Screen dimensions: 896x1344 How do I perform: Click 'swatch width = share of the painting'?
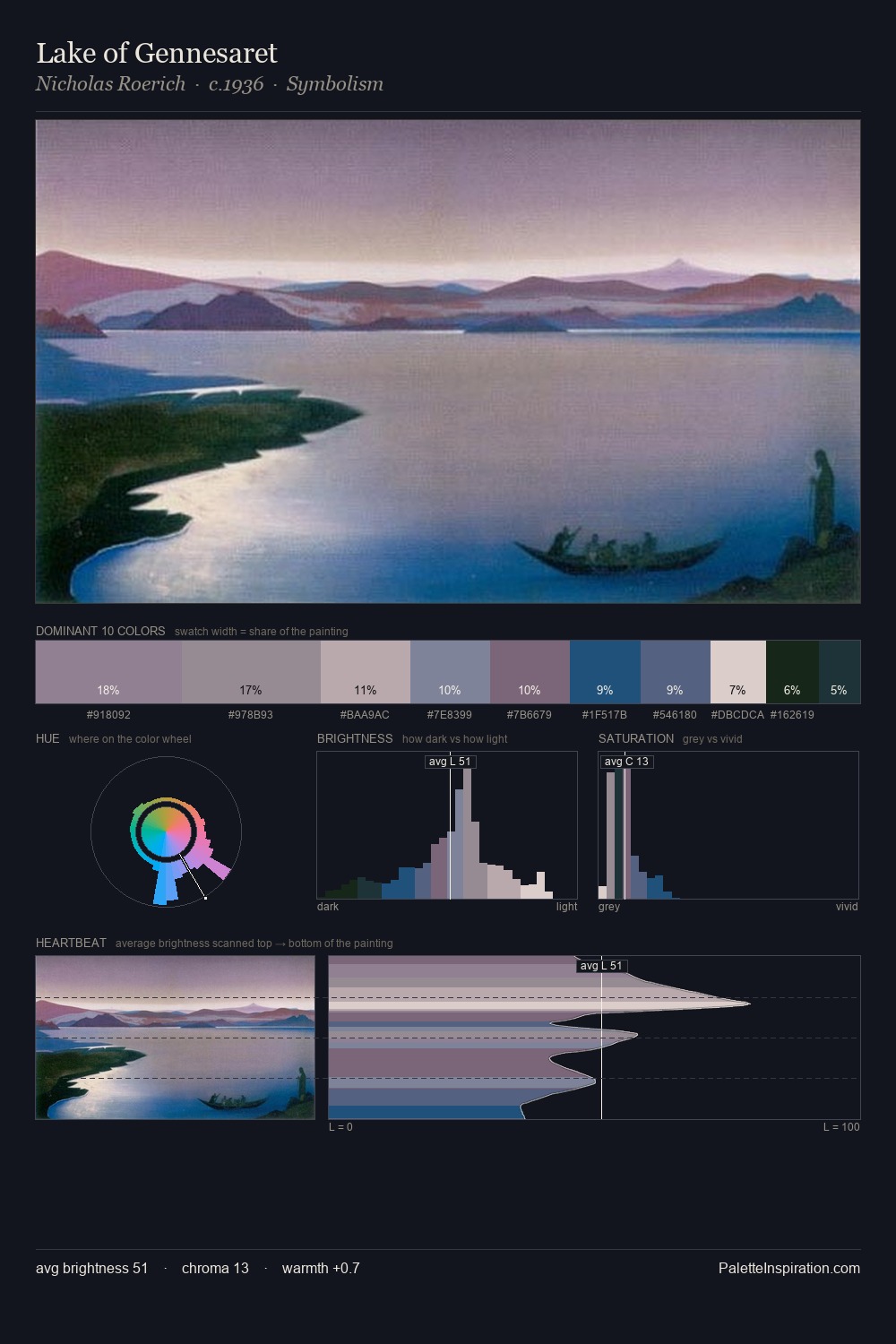262,632
